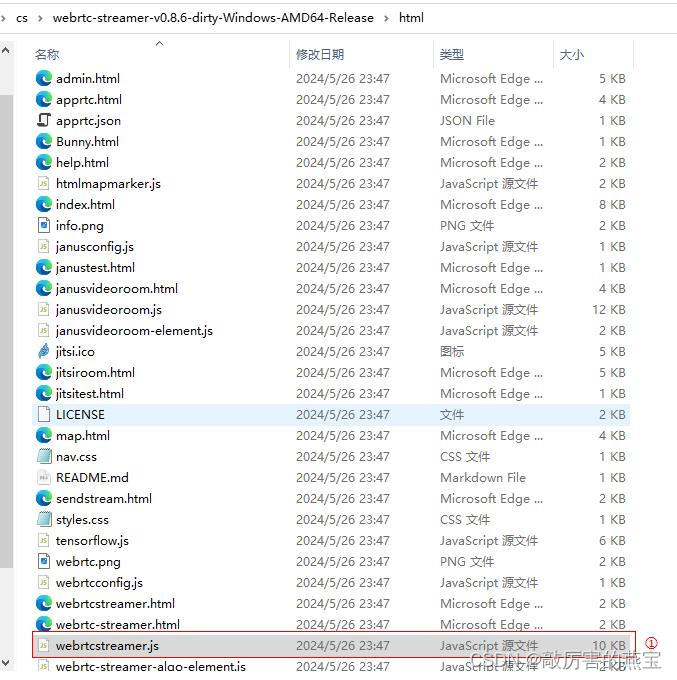Click the janusconfig.js script icon
The image size is (677, 680).
click(x=44, y=246)
